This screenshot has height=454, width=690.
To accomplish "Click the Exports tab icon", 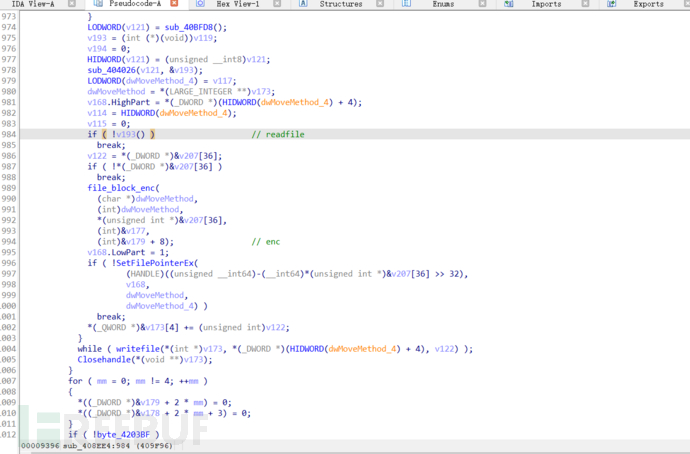I will pyautogui.click(x=612, y=4).
